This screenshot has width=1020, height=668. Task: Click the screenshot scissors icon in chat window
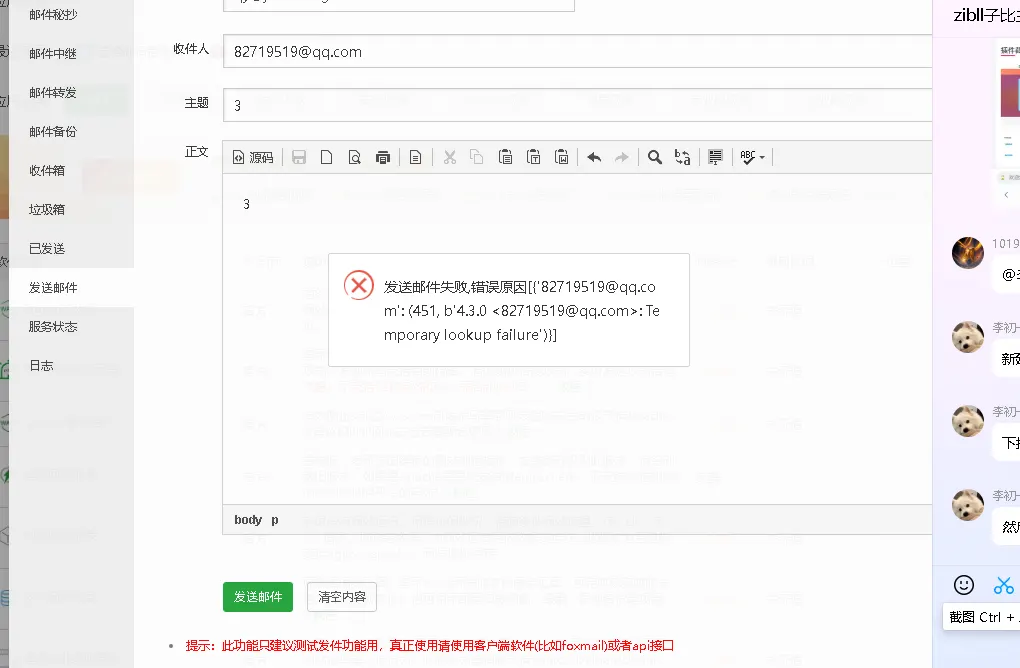click(1003, 585)
